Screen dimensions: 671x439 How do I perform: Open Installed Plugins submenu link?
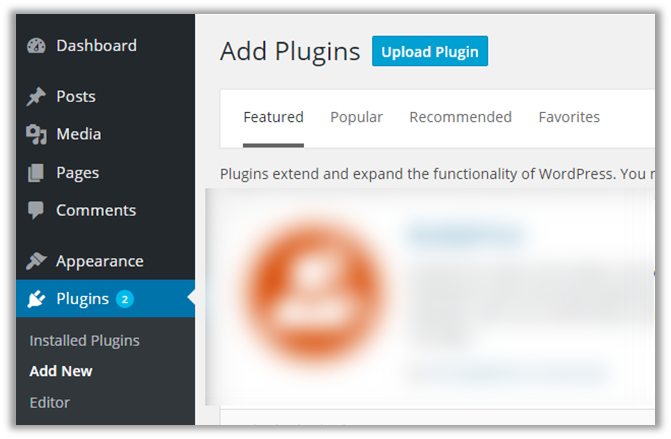coord(84,341)
